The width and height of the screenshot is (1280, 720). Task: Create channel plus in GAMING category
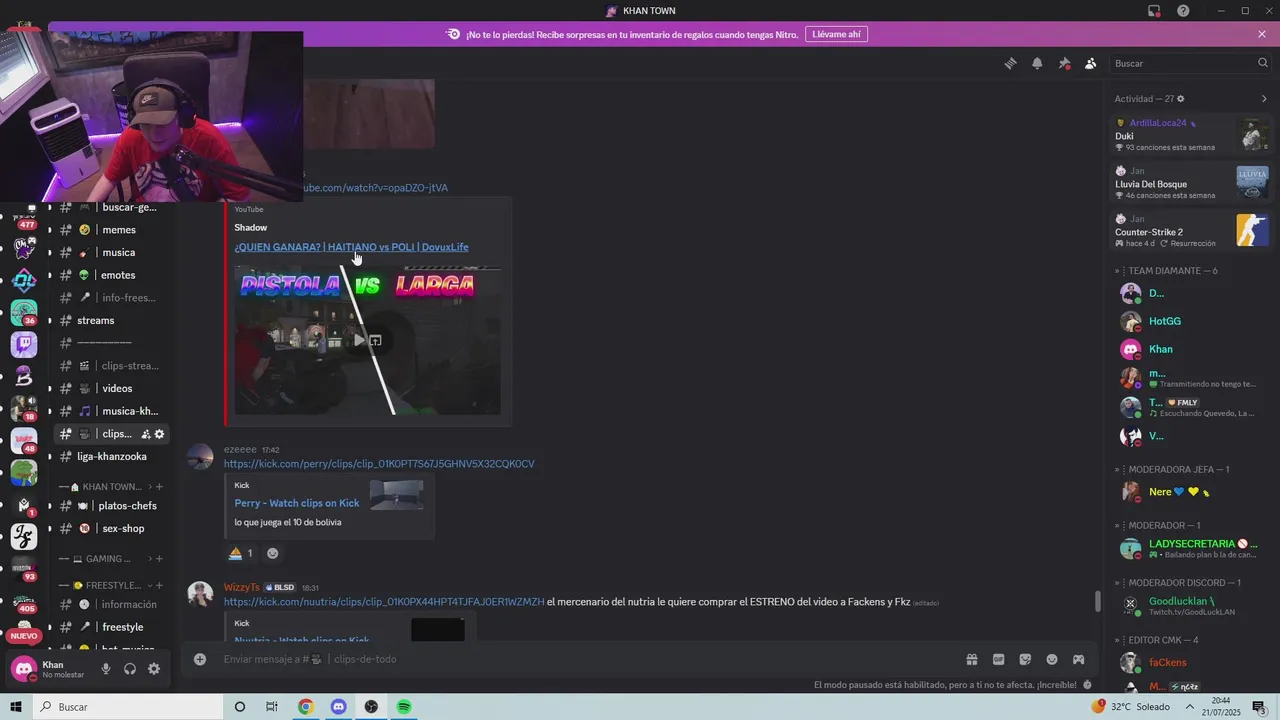coord(159,559)
